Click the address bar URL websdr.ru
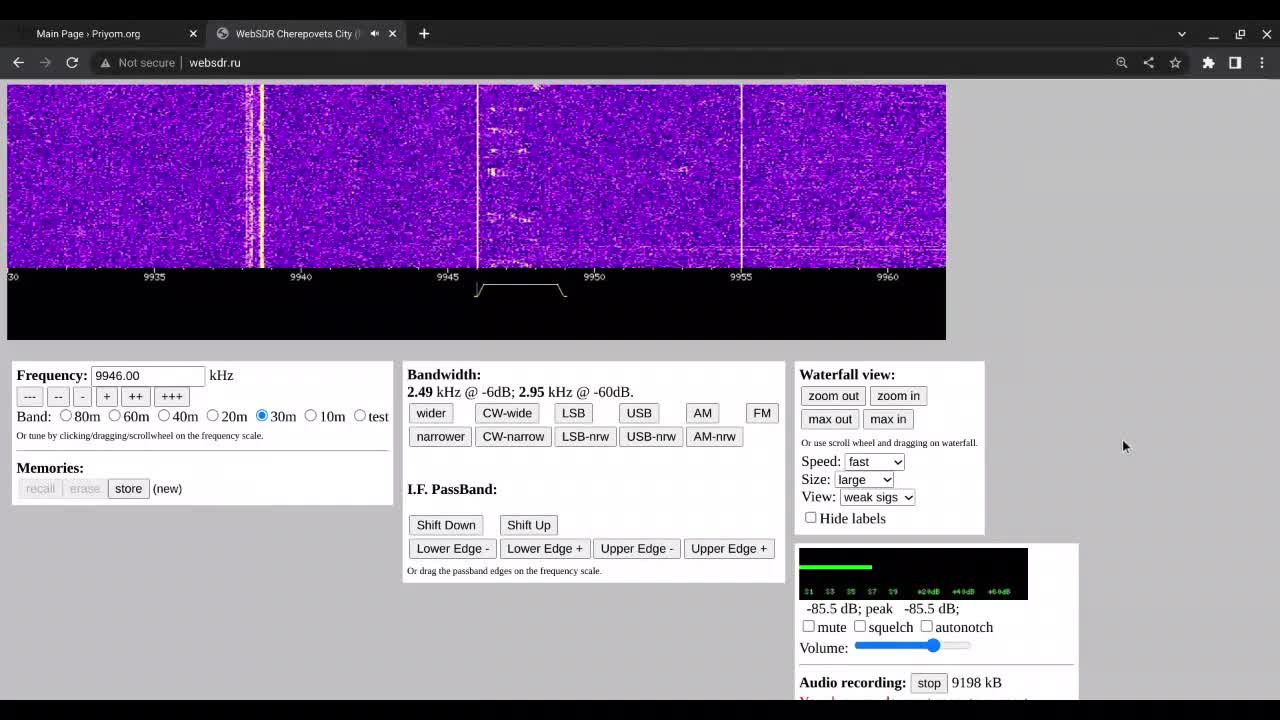1280x720 pixels. pos(215,63)
